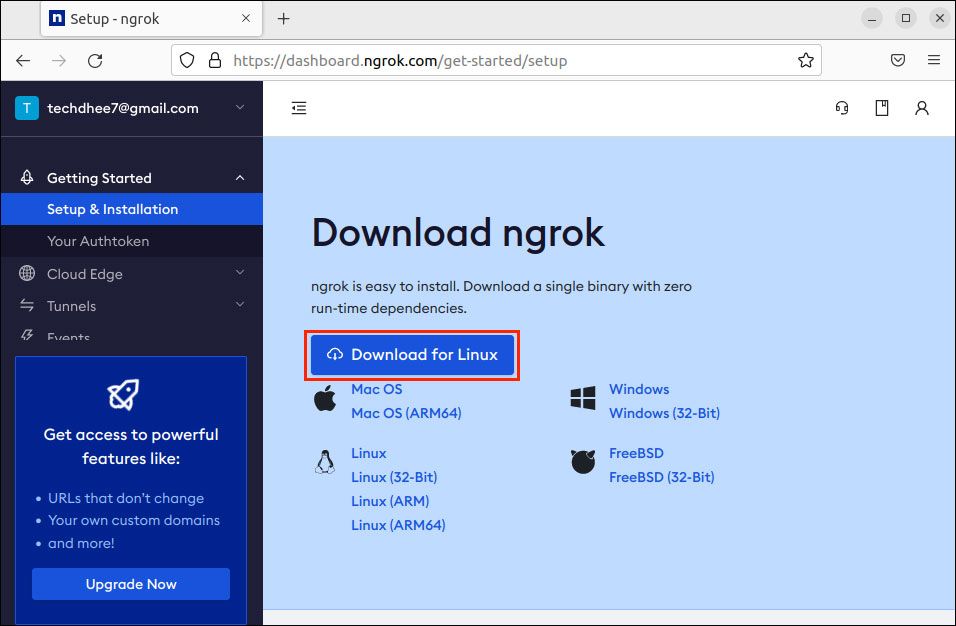Click the Cloud Edge globe icon
Screen dimensions: 956x626
27,273
